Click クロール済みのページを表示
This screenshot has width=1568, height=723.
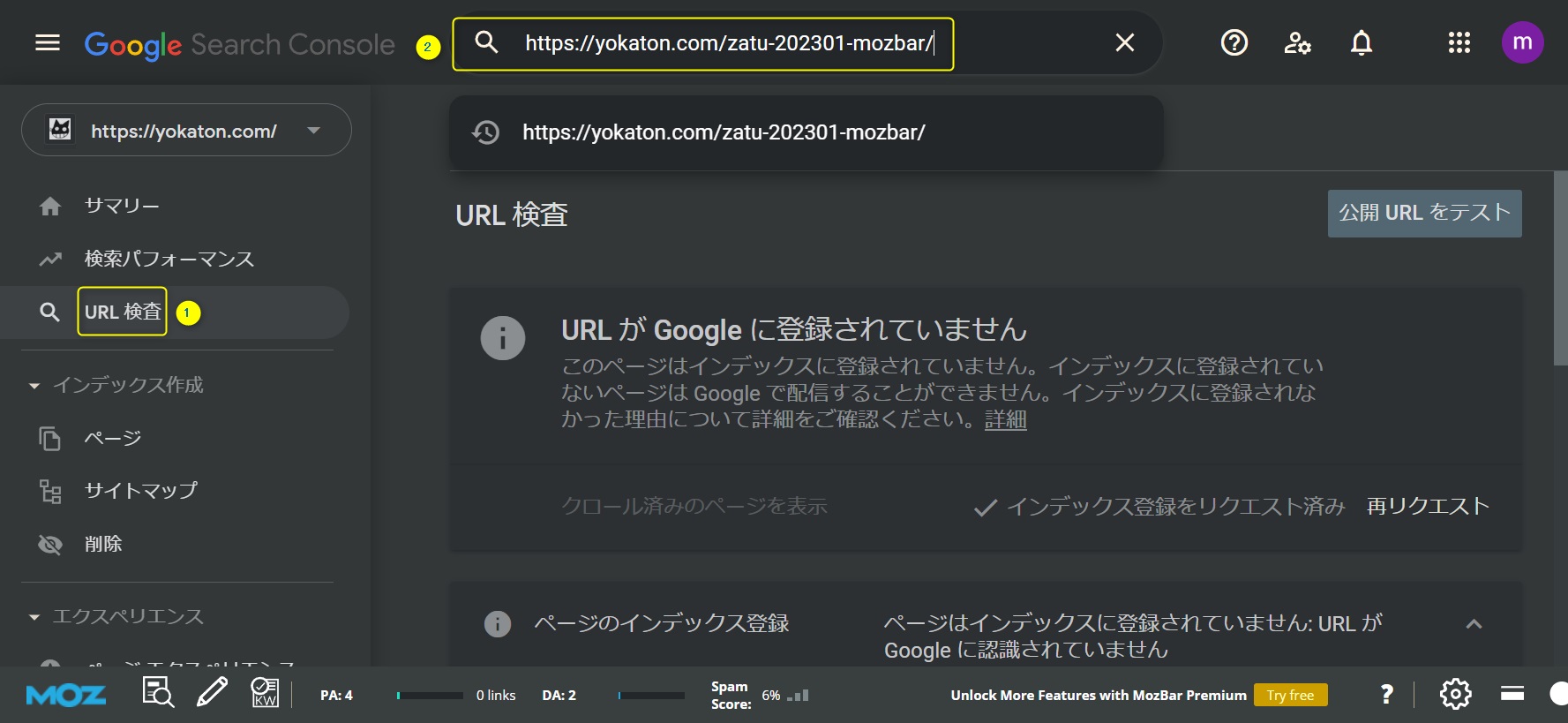[x=694, y=506]
